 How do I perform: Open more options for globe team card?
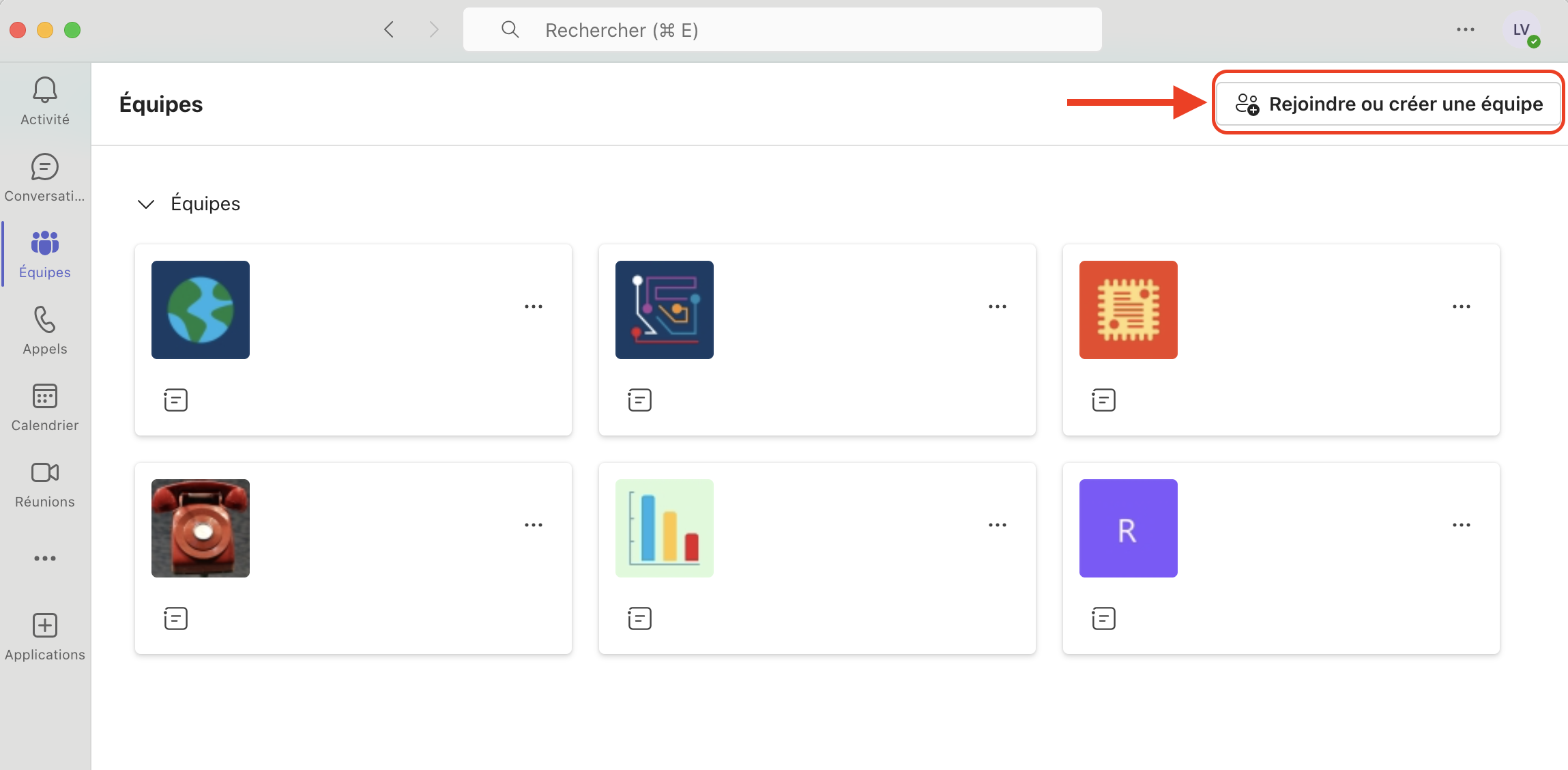click(534, 306)
